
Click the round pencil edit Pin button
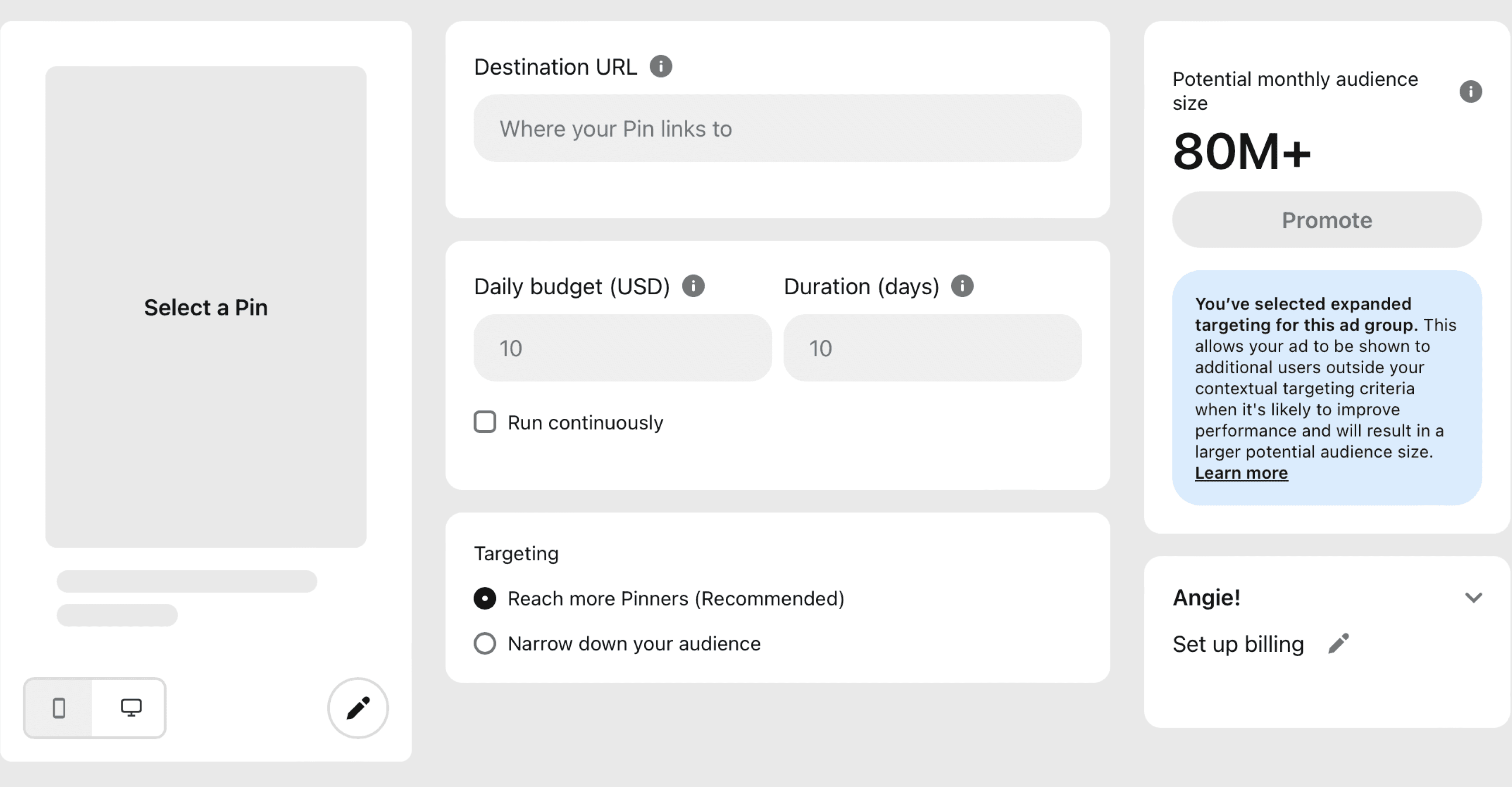358,708
